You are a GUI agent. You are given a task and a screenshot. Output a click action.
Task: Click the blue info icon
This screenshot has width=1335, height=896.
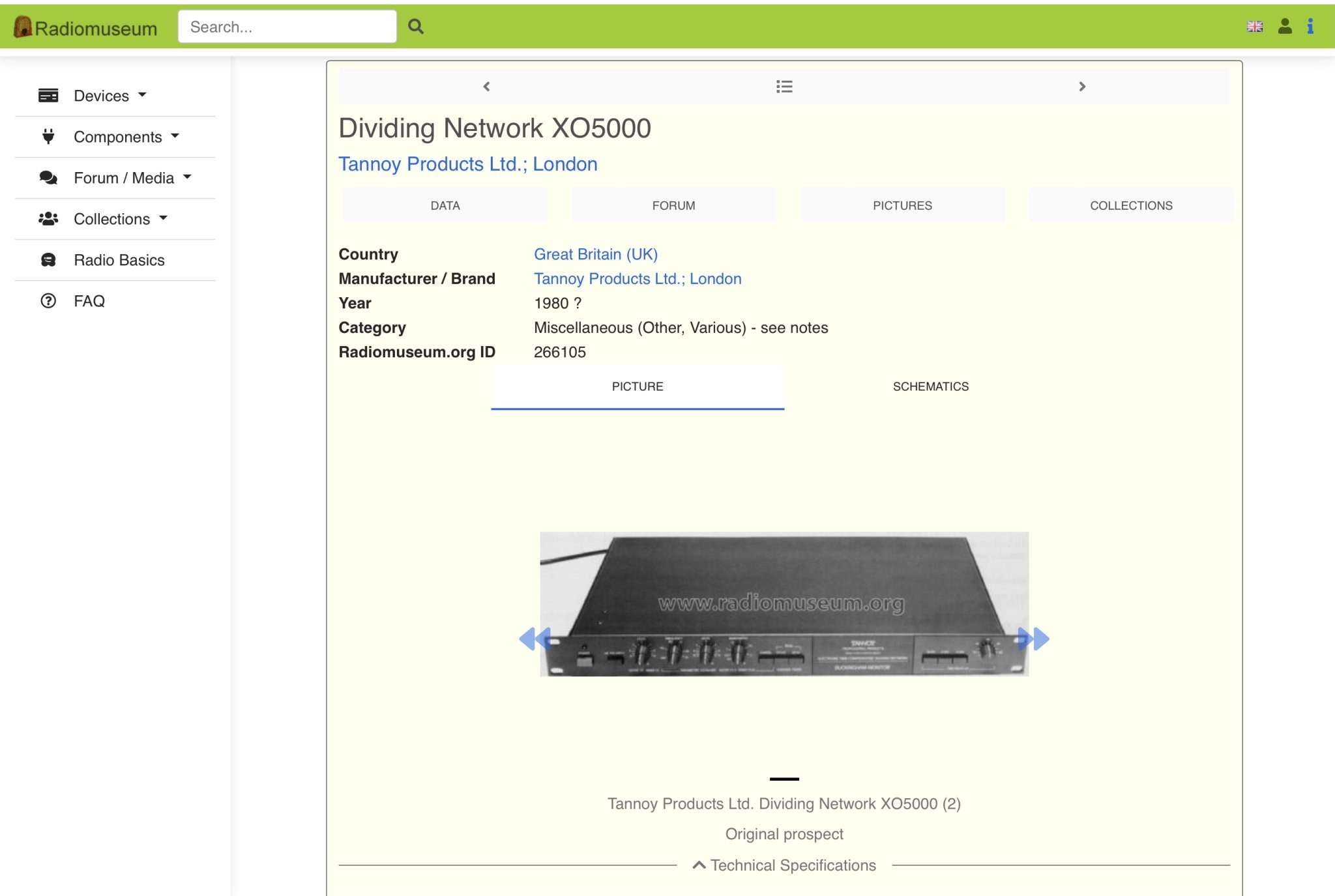tap(1310, 26)
